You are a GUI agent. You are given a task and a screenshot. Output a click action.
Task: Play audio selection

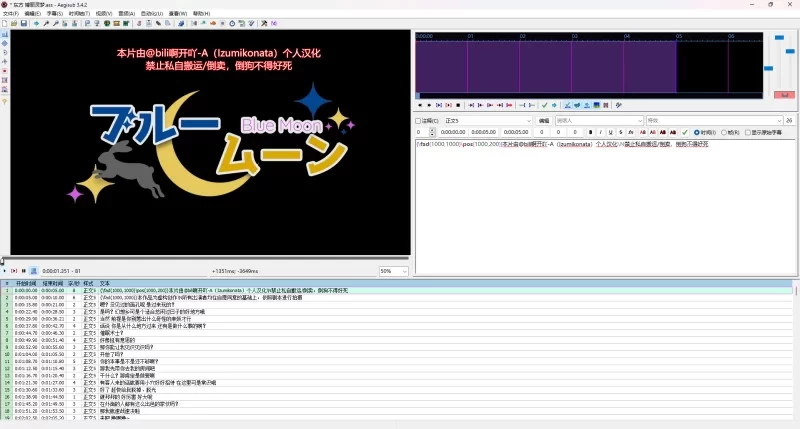click(439, 105)
